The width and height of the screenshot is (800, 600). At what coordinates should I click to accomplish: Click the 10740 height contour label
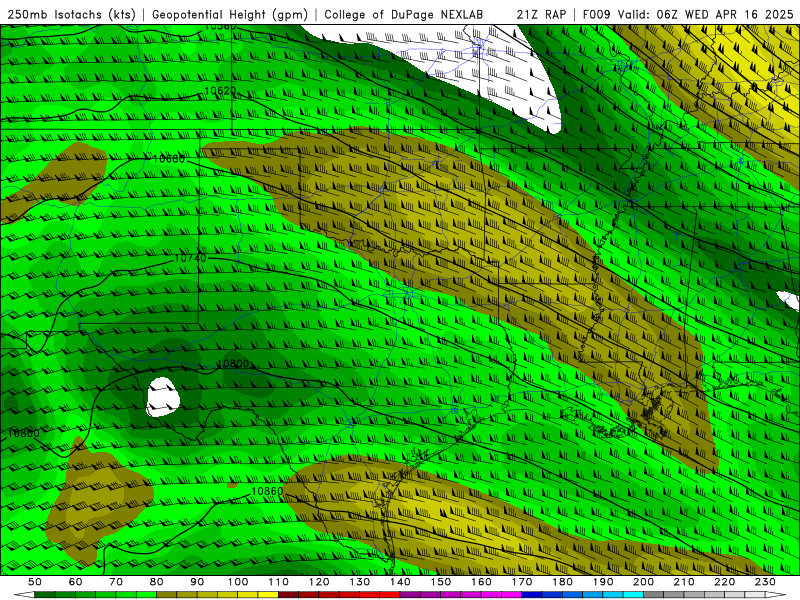tap(190, 258)
